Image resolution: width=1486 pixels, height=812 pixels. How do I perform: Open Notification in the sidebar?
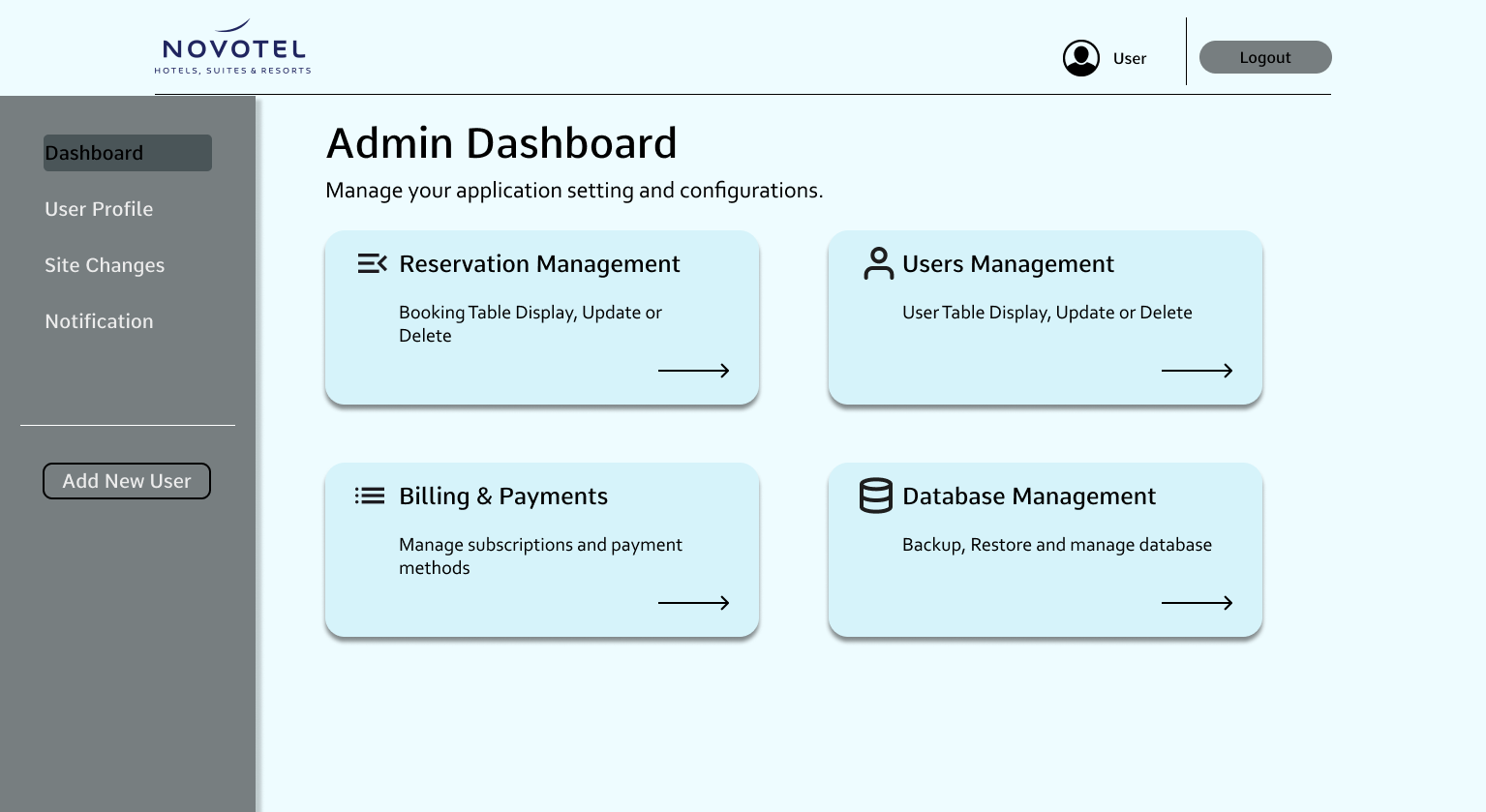coord(99,321)
